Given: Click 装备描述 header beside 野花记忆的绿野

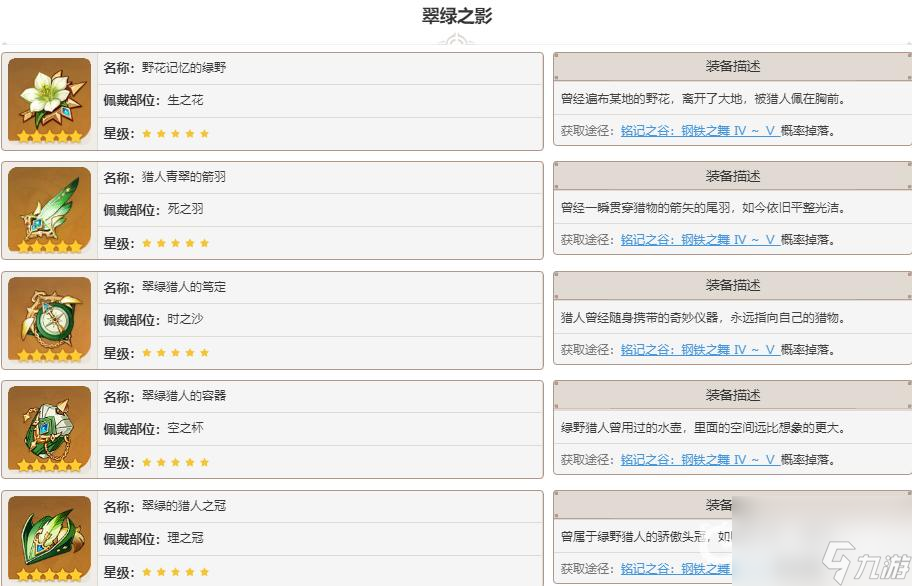Looking at the screenshot, I should (x=733, y=66).
